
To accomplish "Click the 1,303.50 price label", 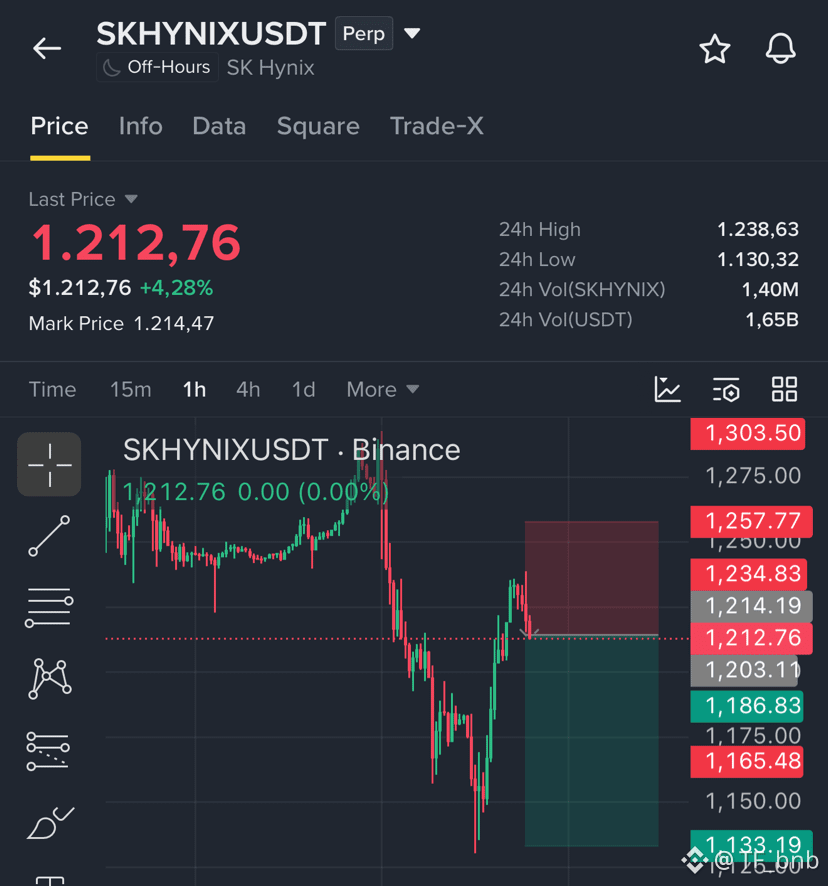I will click(x=748, y=434).
